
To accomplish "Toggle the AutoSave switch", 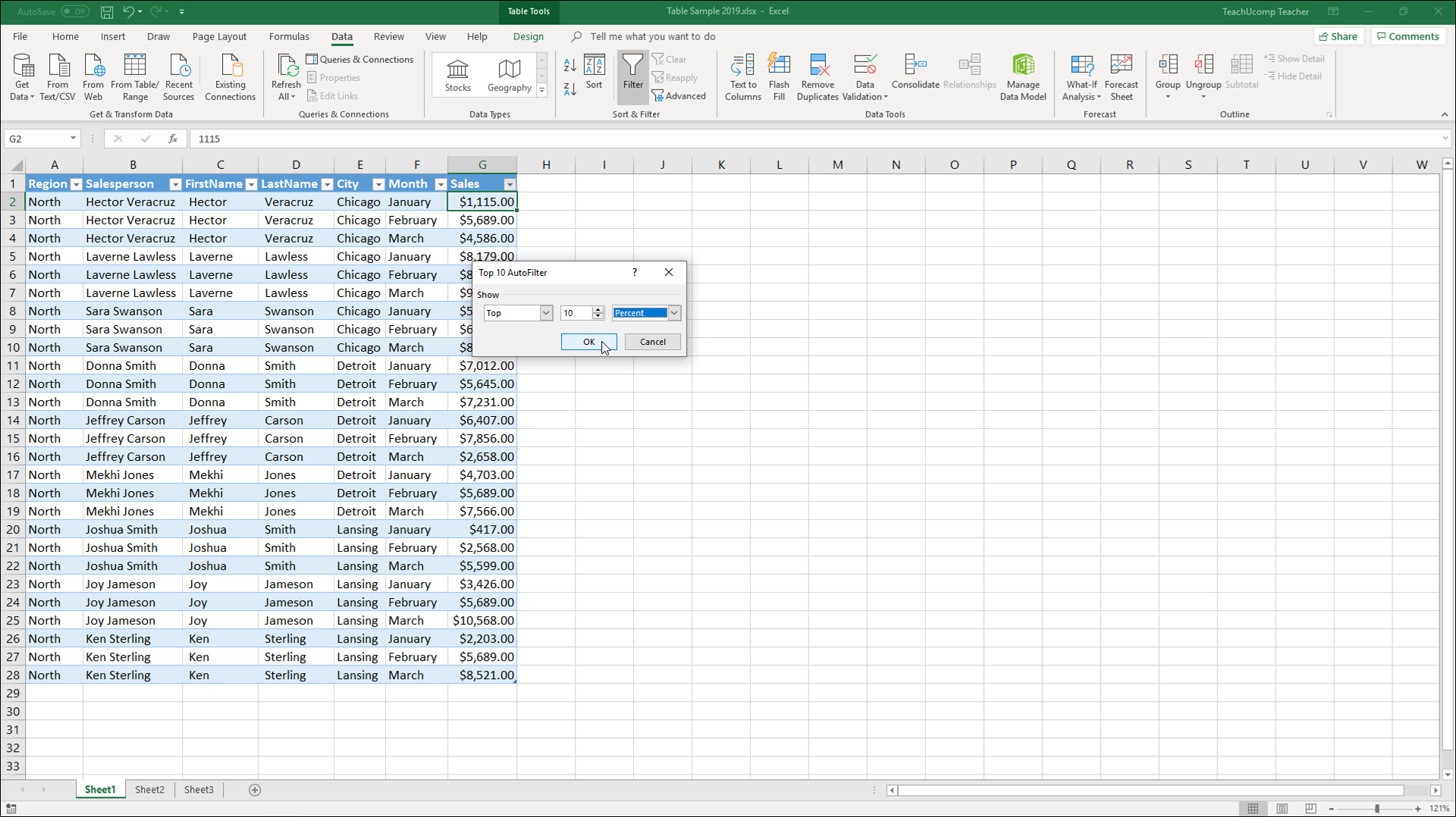I will [x=74, y=11].
